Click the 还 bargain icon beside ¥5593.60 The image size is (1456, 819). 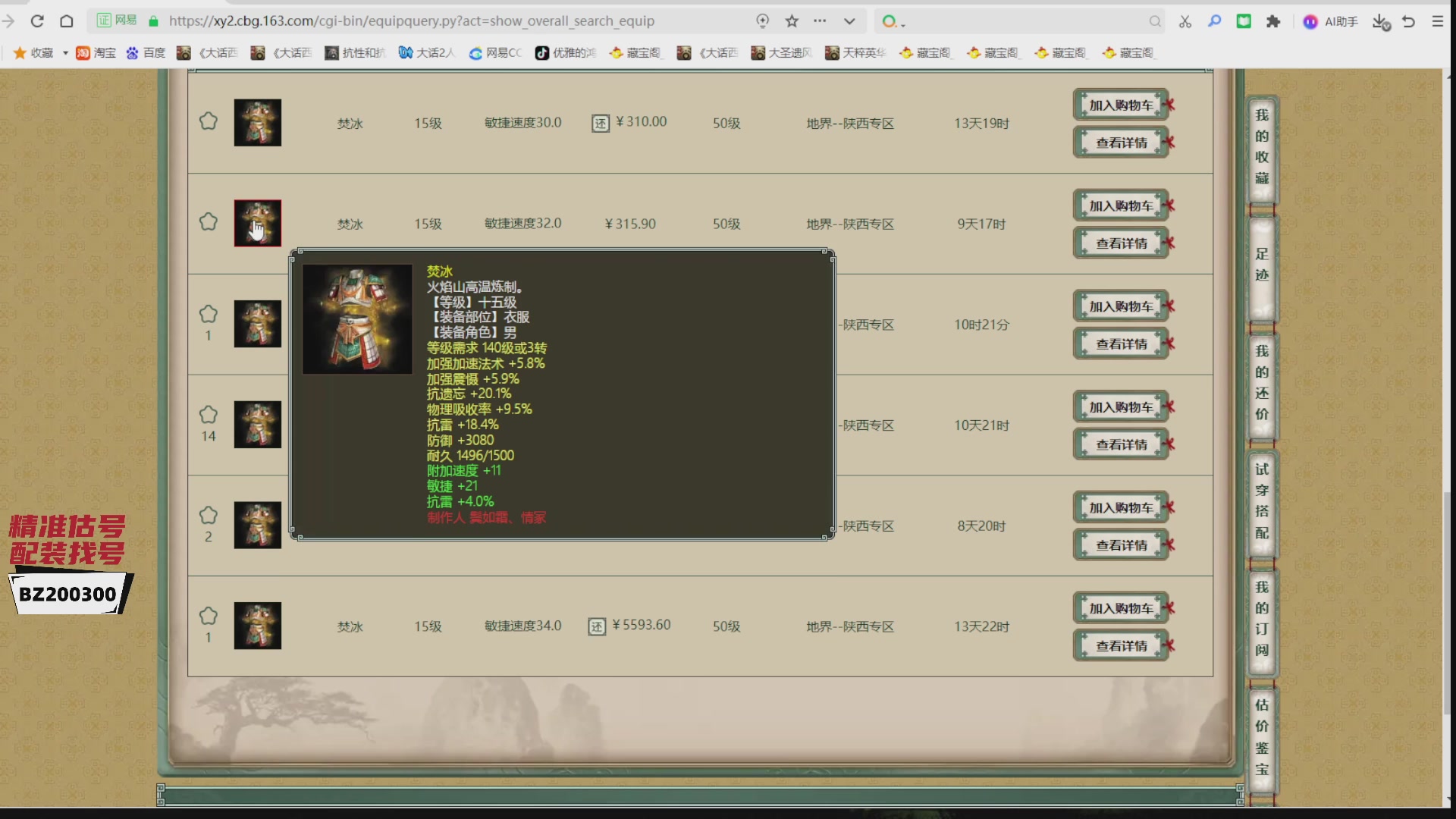[598, 626]
